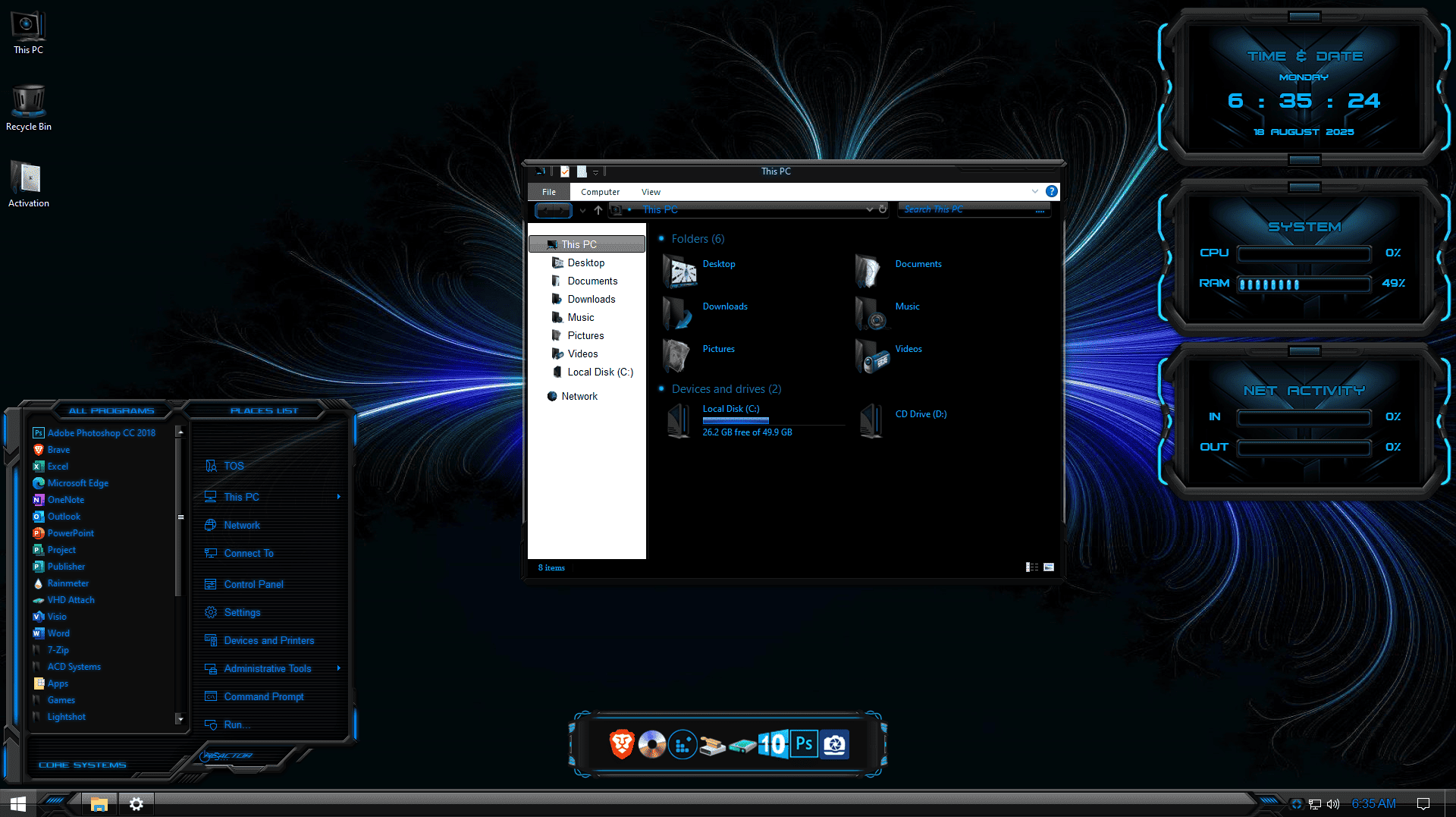Open the Activation desktop shortcut
Viewport: 1456px width, 817px height.
click(x=28, y=185)
